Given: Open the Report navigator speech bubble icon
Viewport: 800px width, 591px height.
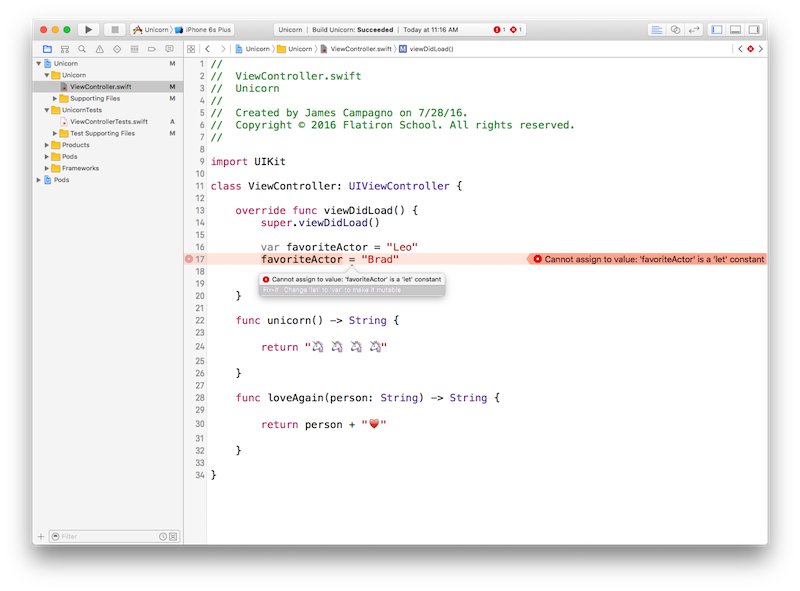Looking at the screenshot, I should coord(169,49).
